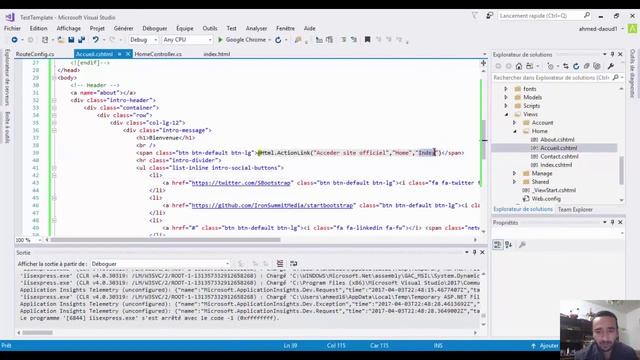Click the notifications flag icon in the title bar
Screen dimensions: 640x360
475,16
